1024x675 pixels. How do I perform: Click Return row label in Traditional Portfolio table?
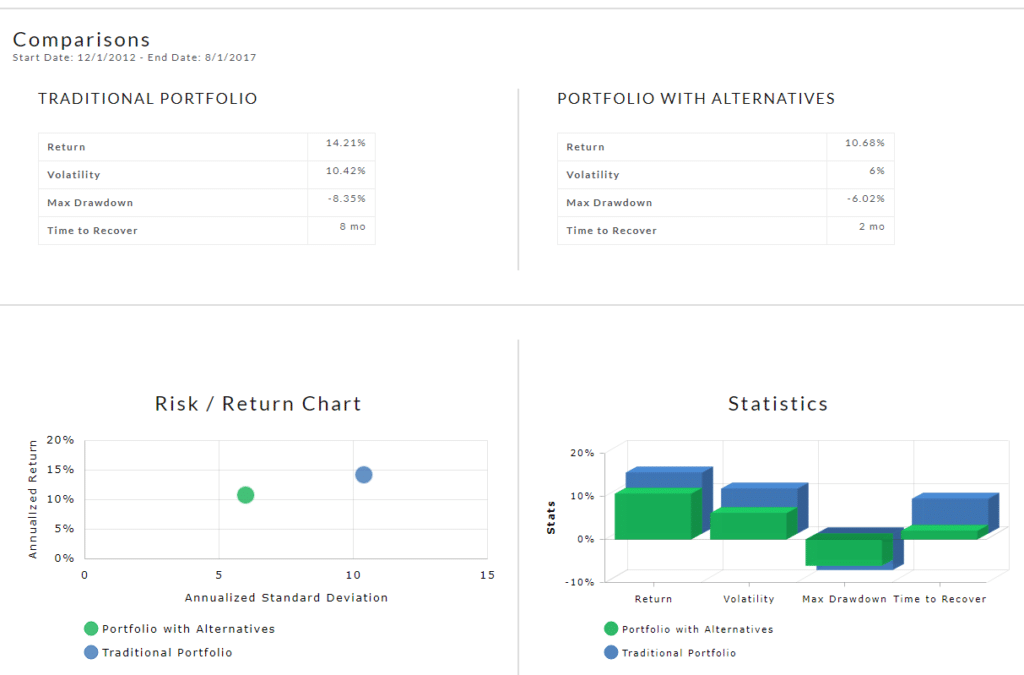[66, 148]
